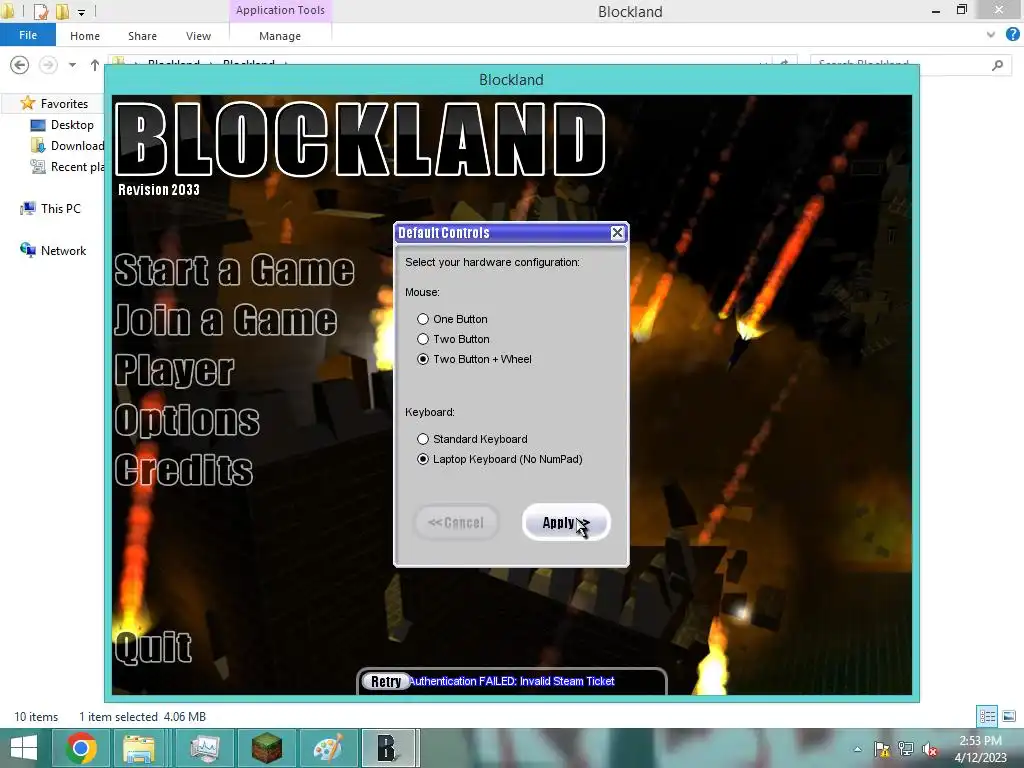Choose Two Button + Wheel mouse option
The image size is (1024, 768).
point(423,359)
